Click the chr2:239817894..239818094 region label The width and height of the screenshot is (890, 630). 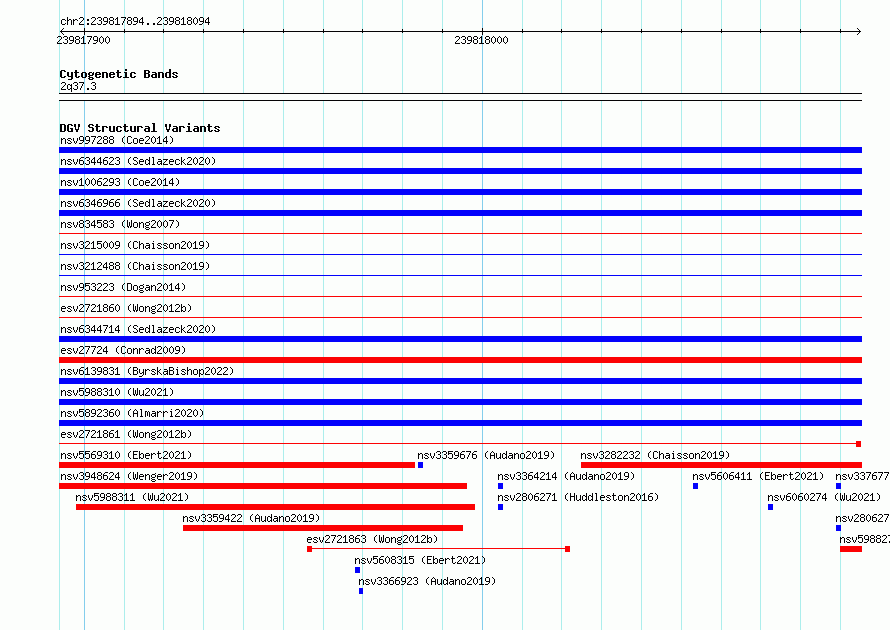(135, 21)
